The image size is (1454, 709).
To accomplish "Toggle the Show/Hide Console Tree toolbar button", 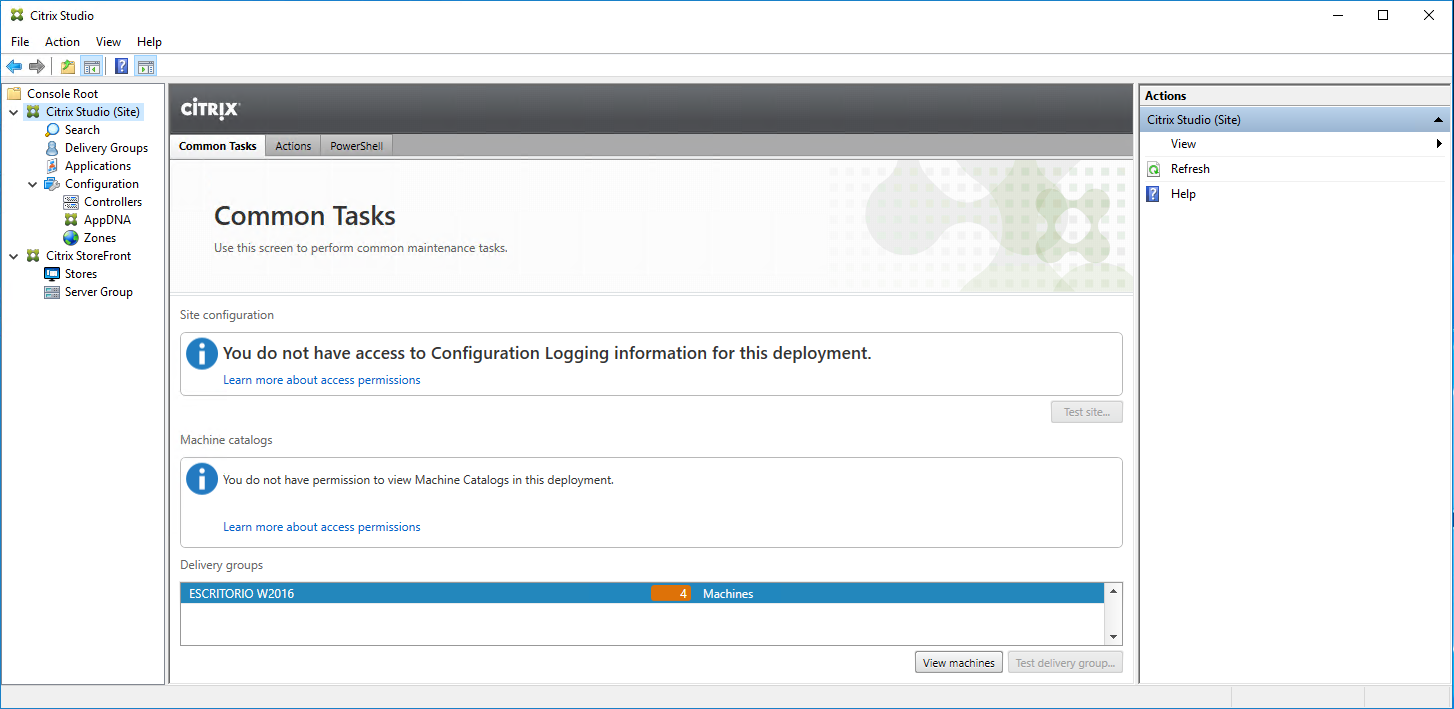I will pos(91,67).
